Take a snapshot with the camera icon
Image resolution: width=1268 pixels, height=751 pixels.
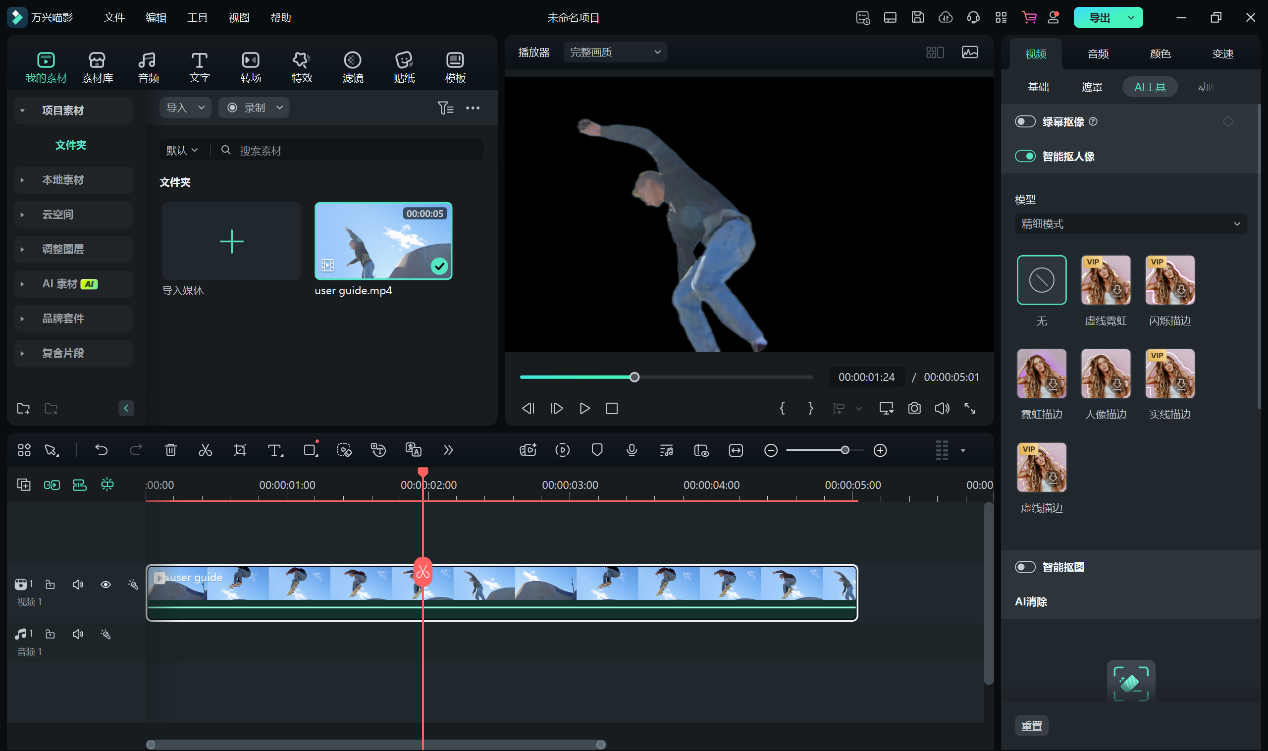click(x=914, y=408)
